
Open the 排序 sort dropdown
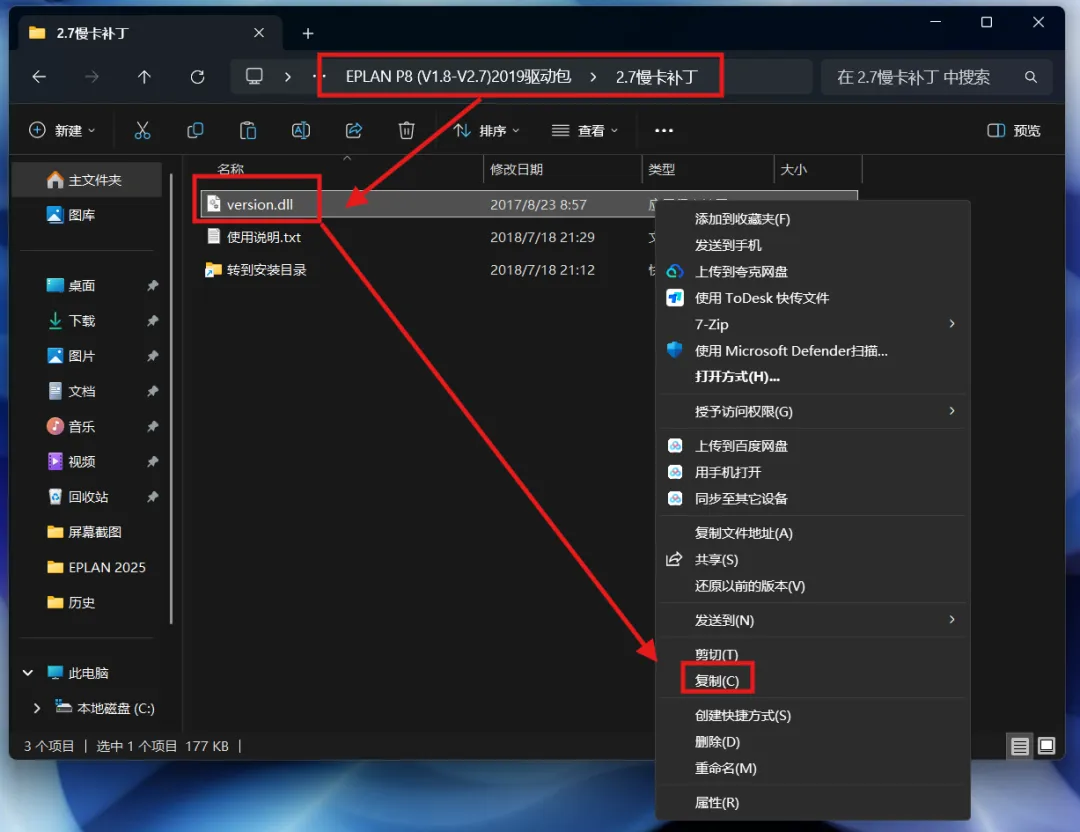pyautogui.click(x=487, y=130)
